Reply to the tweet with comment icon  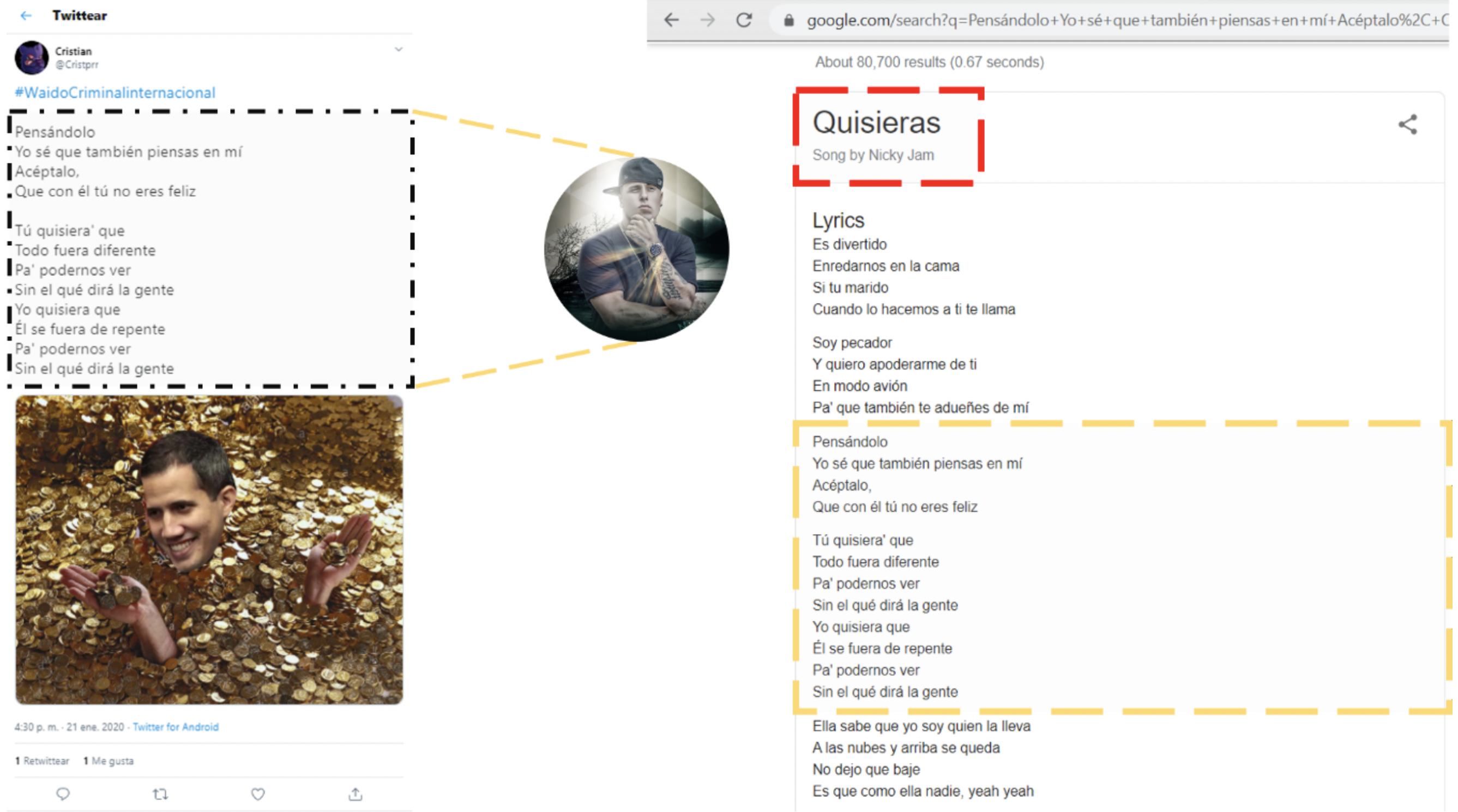point(63,795)
